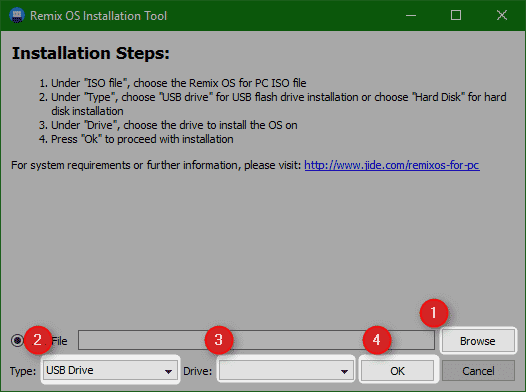Click inside the ISO file path field
The image size is (526, 392).
(x=256, y=340)
